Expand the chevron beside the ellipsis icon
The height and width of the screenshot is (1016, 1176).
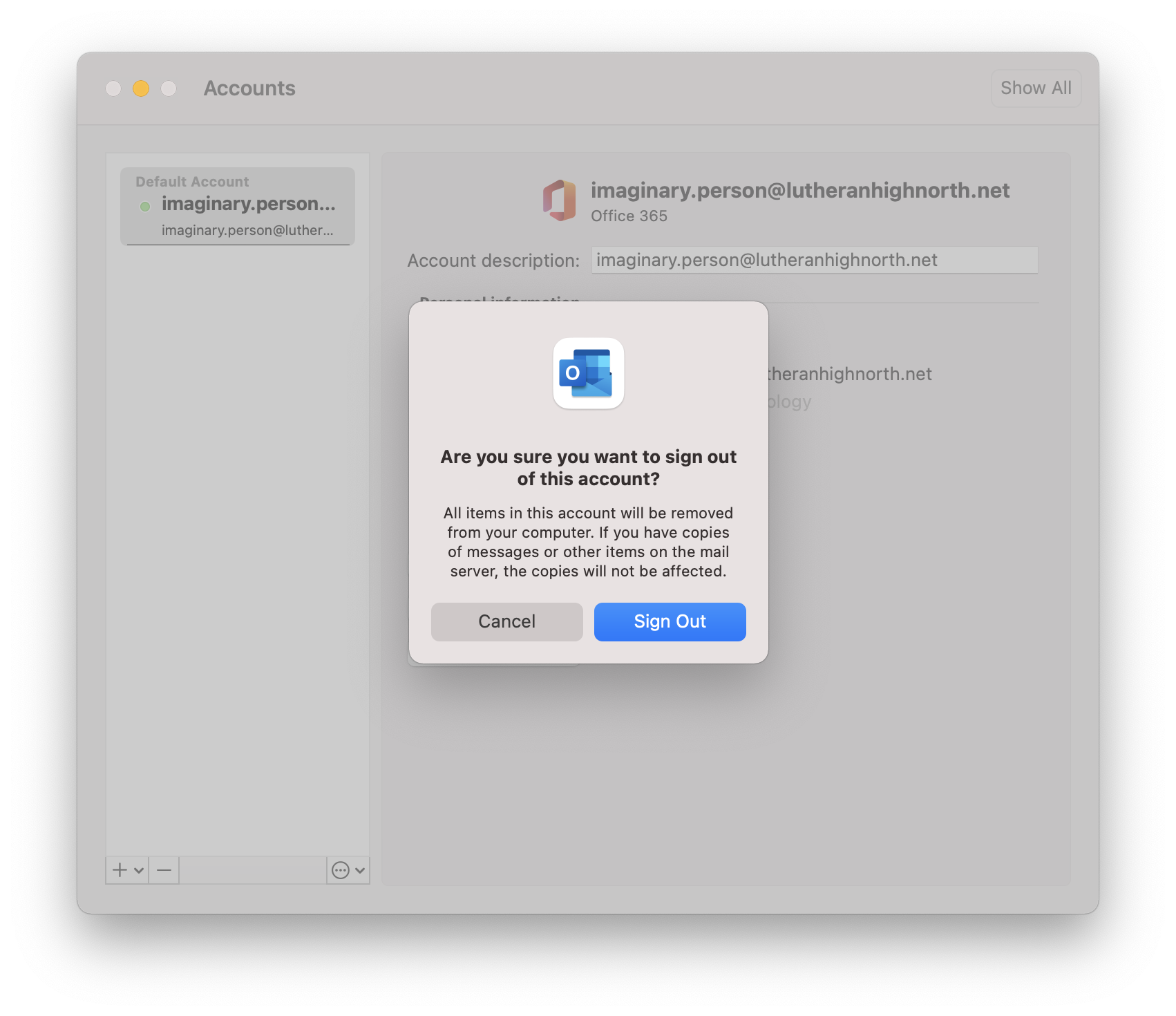pos(360,870)
